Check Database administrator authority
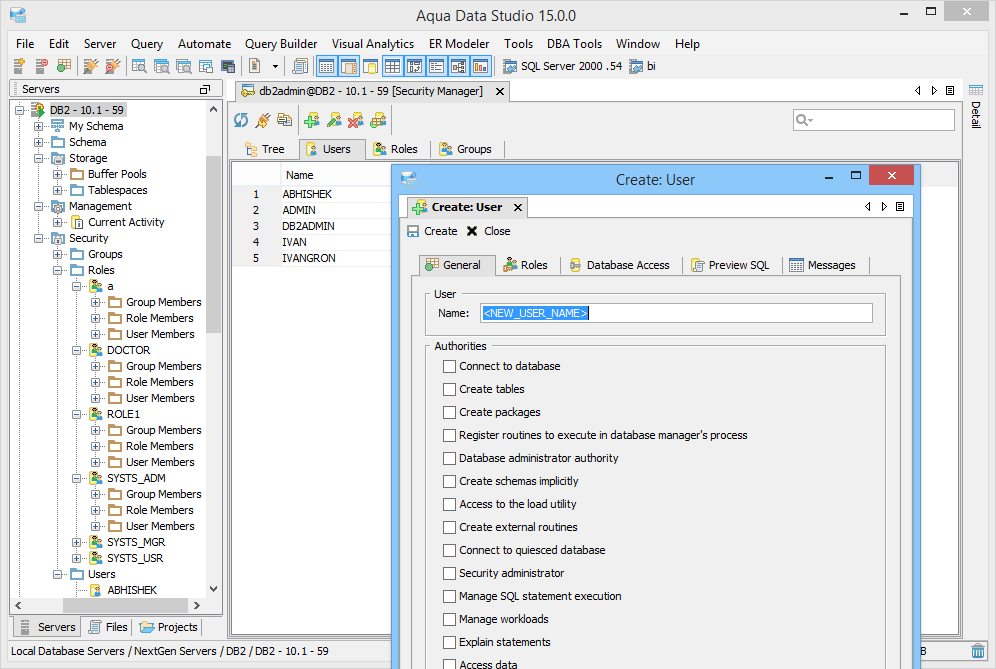 449,458
